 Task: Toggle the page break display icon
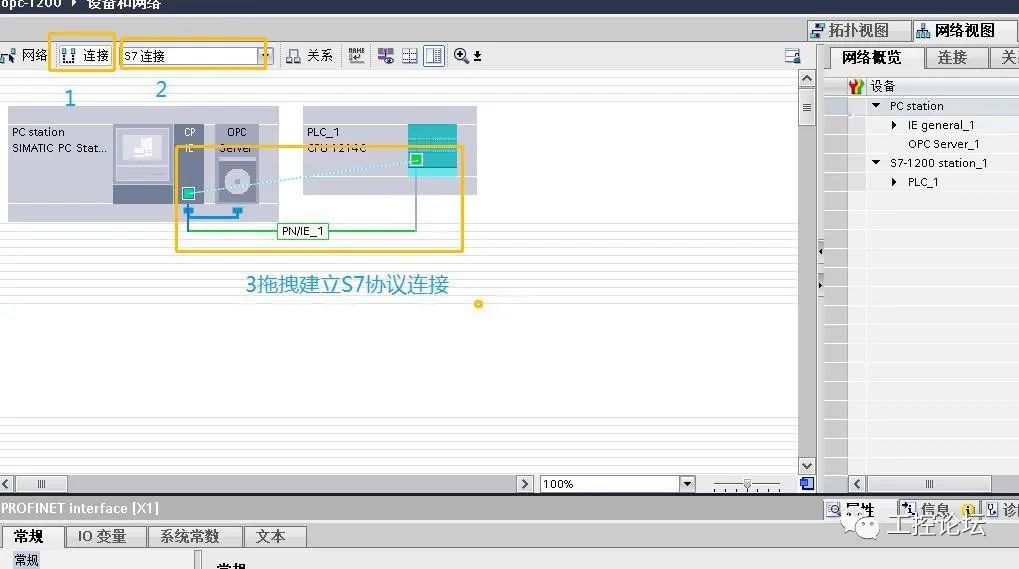coord(409,56)
